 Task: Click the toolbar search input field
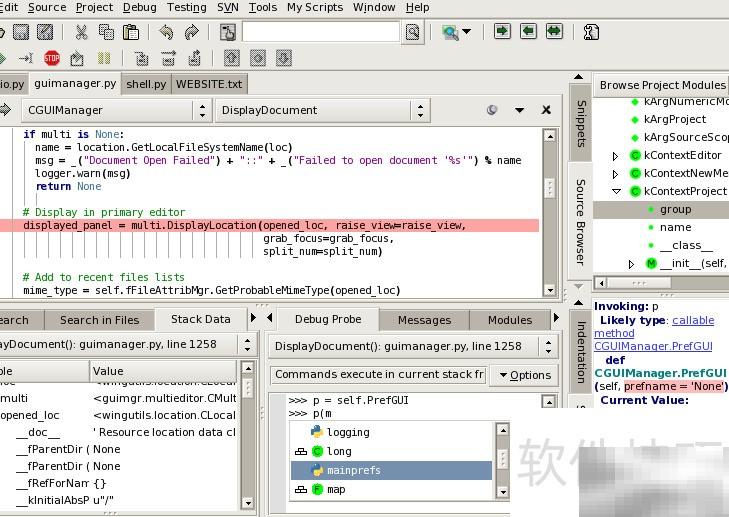pos(320,32)
